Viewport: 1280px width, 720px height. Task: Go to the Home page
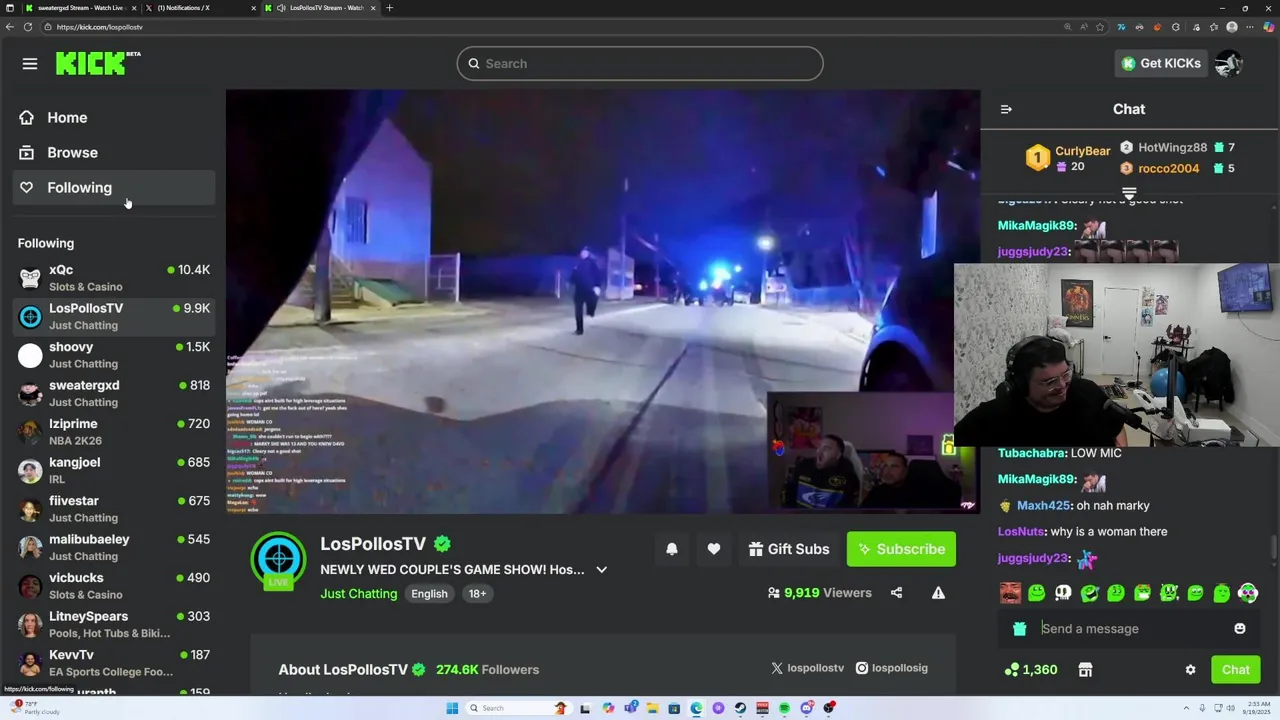point(114,117)
